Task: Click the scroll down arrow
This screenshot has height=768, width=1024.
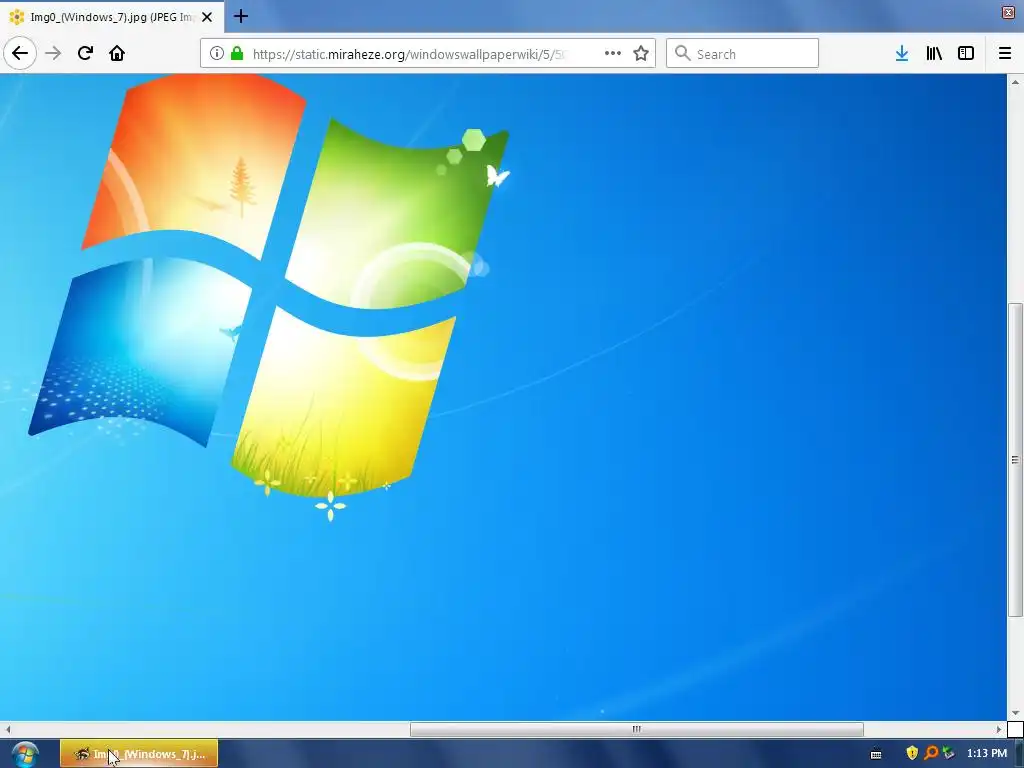Action: click(x=1015, y=713)
